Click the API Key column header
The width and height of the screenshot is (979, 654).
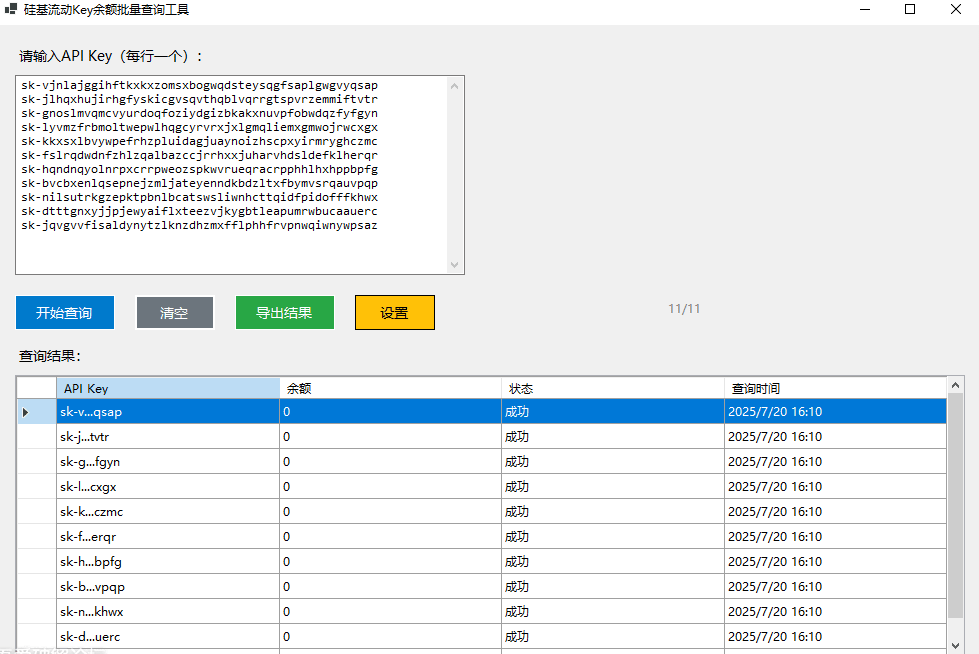[168, 388]
